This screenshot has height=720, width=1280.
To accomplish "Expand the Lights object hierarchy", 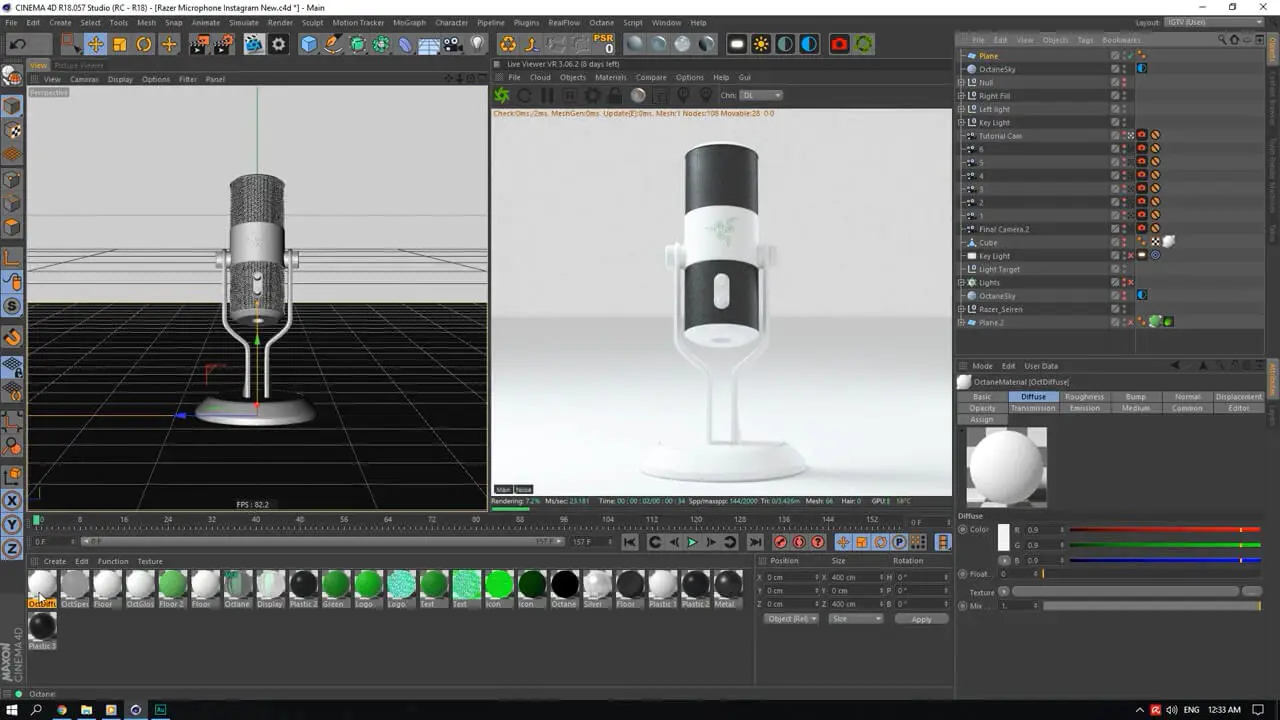I will (961, 282).
